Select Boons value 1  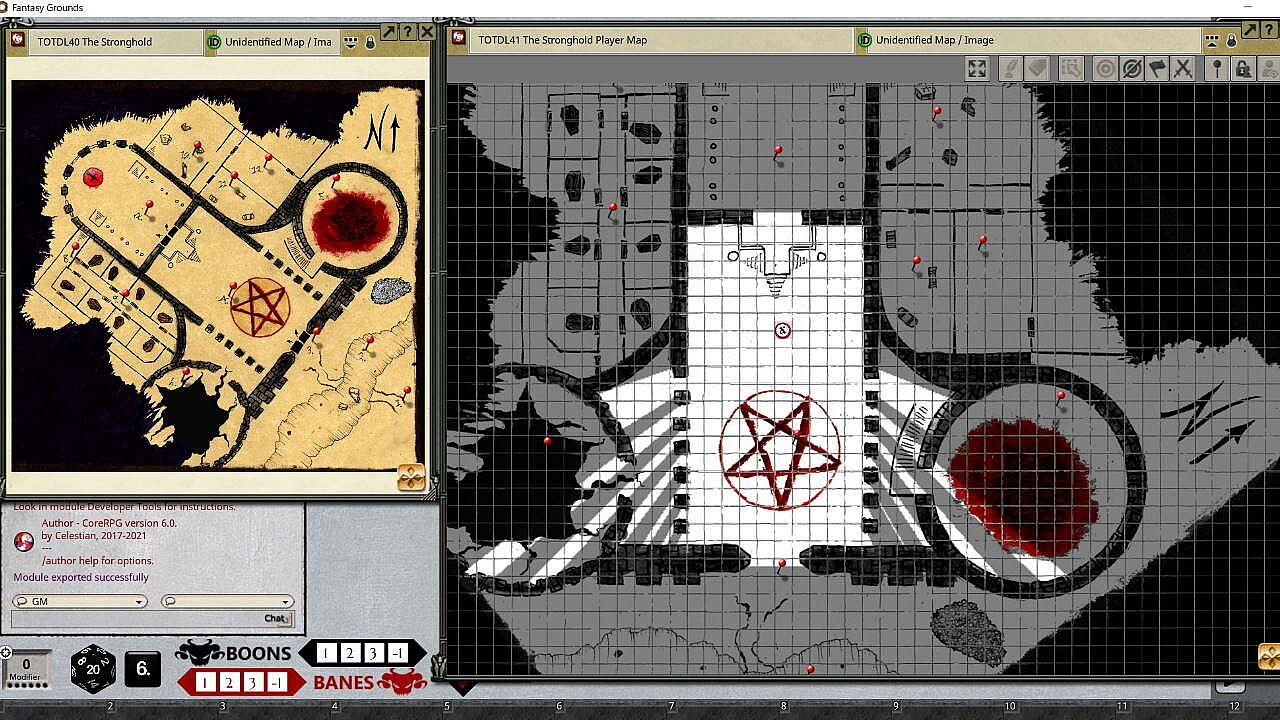pyautogui.click(x=326, y=653)
